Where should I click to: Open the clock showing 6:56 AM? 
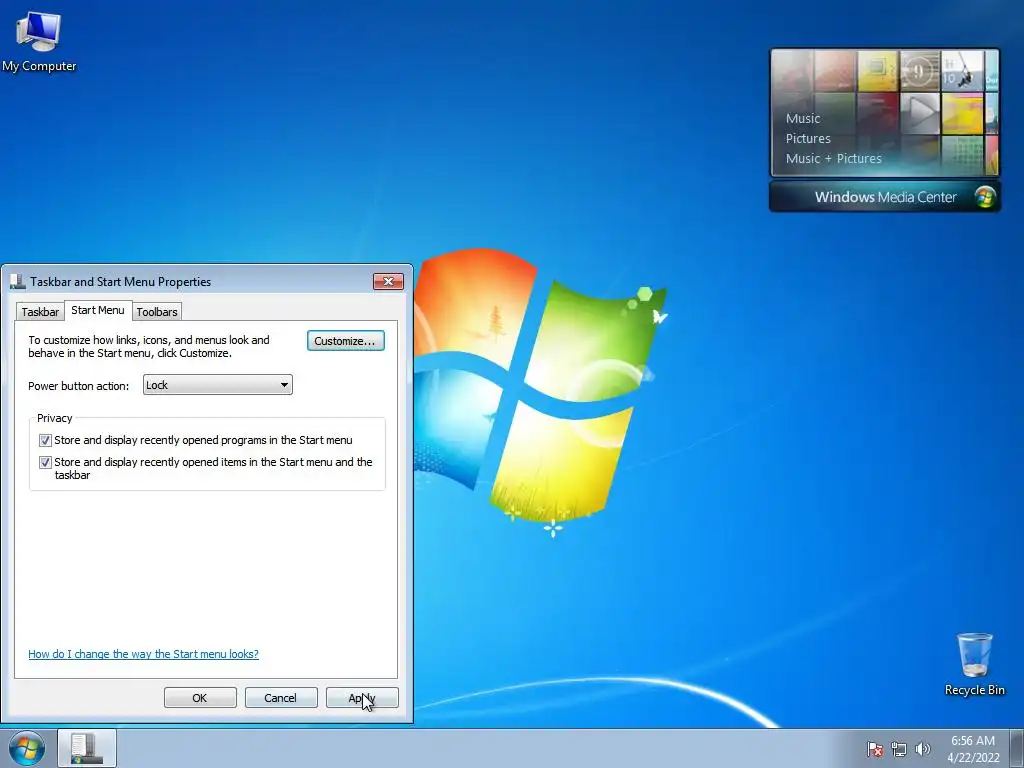[x=973, y=749]
